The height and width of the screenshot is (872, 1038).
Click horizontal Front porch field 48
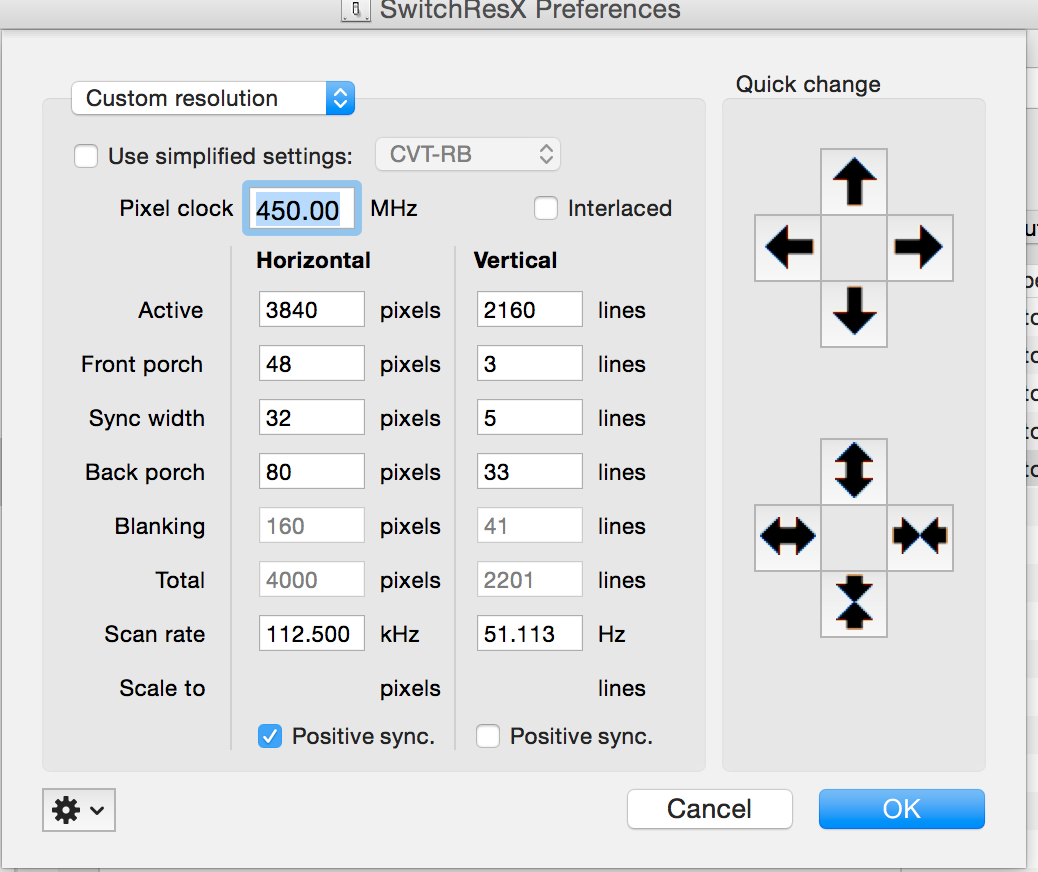click(x=312, y=363)
